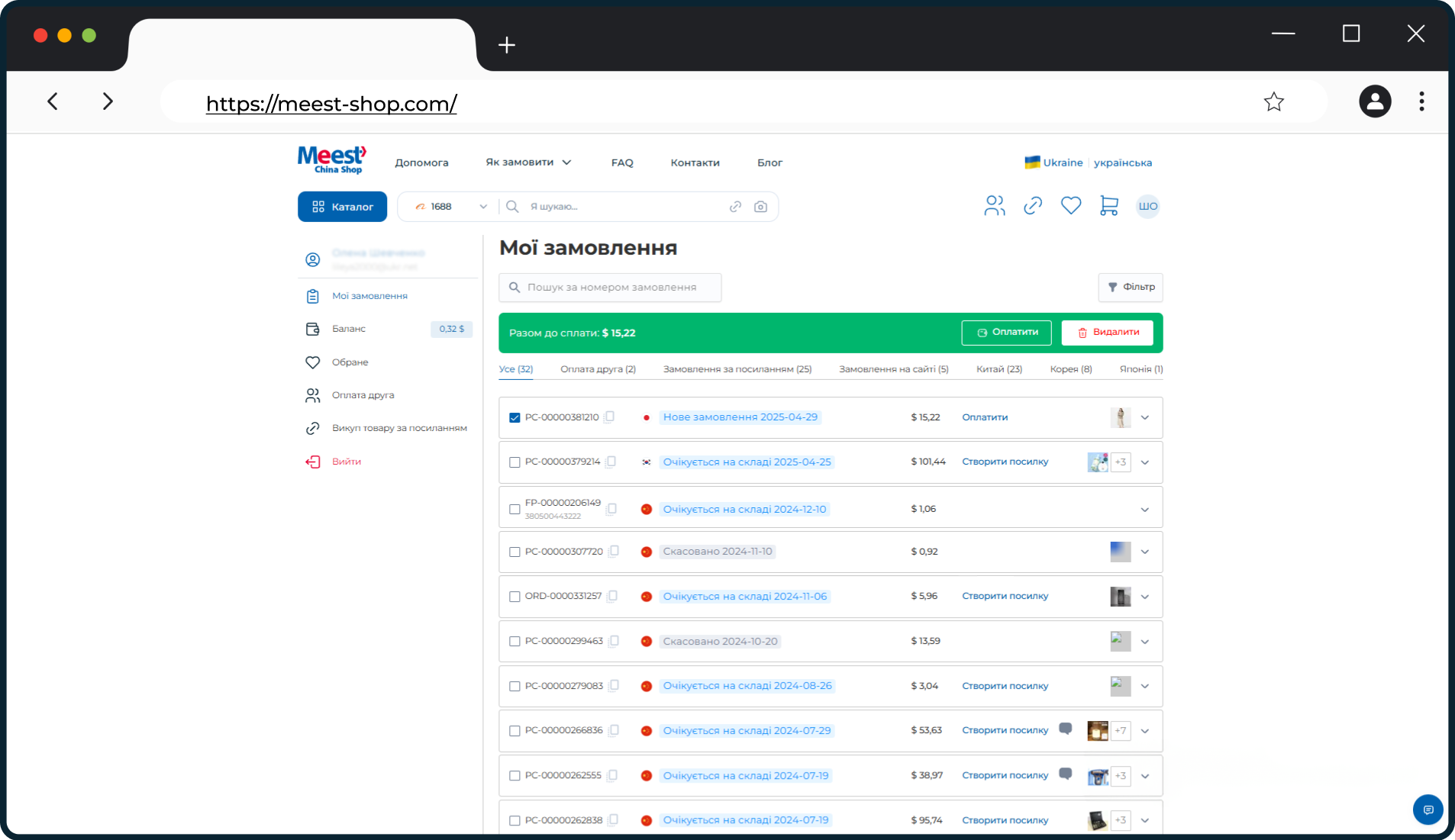
Task: Check order PC-00000279083 checkbox
Action: 515,686
